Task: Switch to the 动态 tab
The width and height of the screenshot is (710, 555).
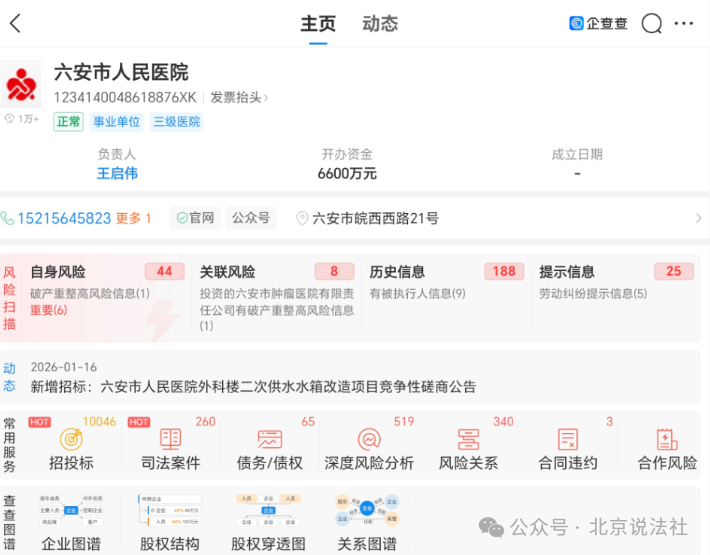Action: tap(380, 24)
